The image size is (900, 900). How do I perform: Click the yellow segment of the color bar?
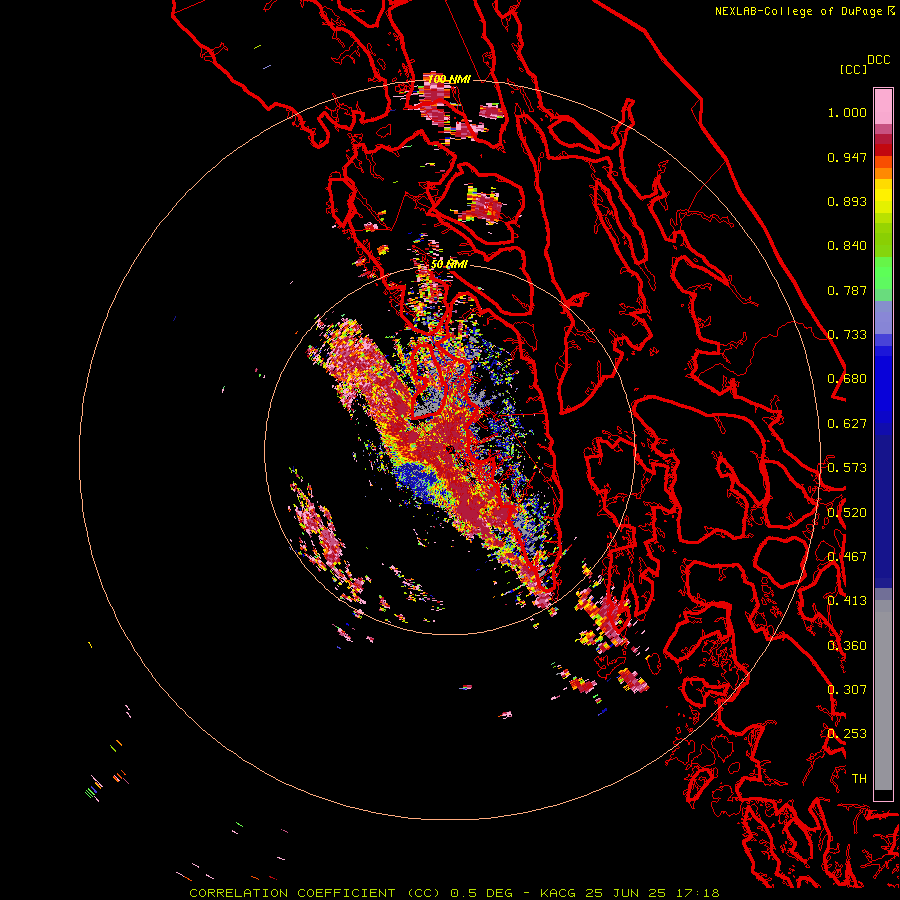tap(883, 197)
